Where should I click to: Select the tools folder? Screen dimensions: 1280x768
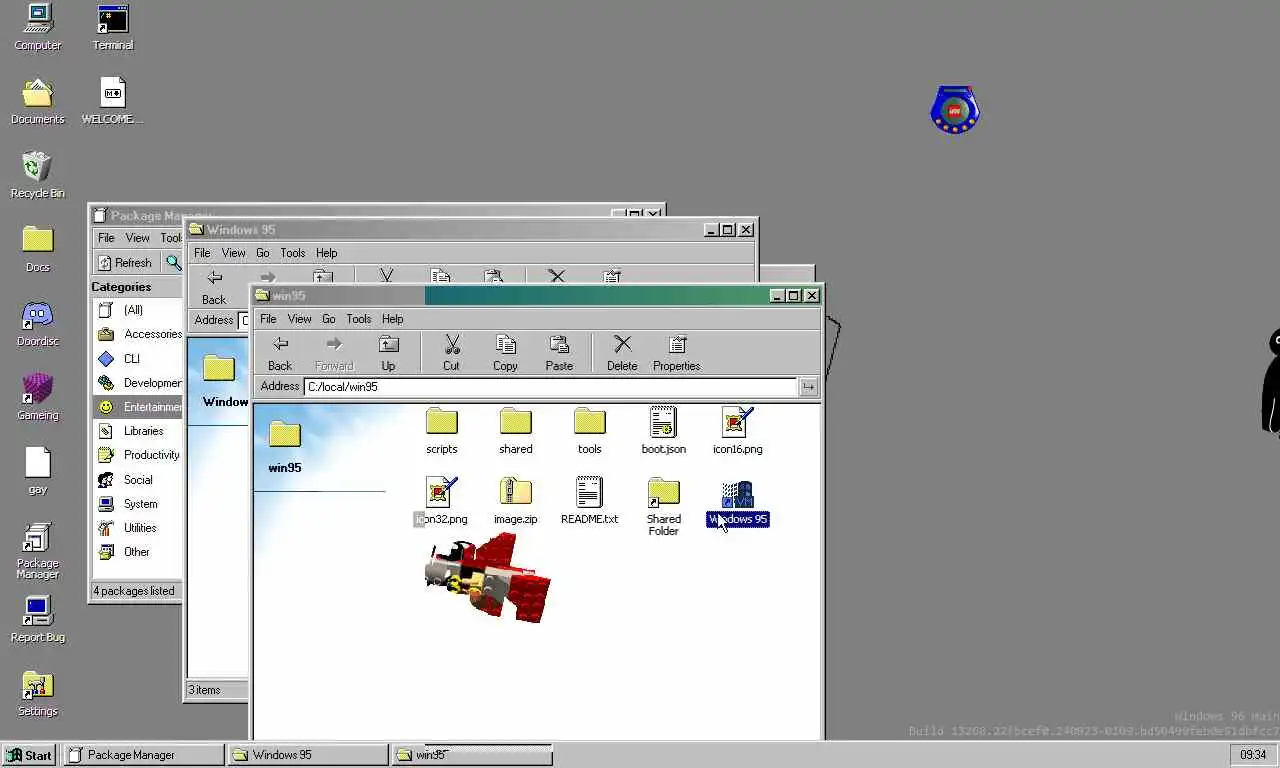(589, 432)
